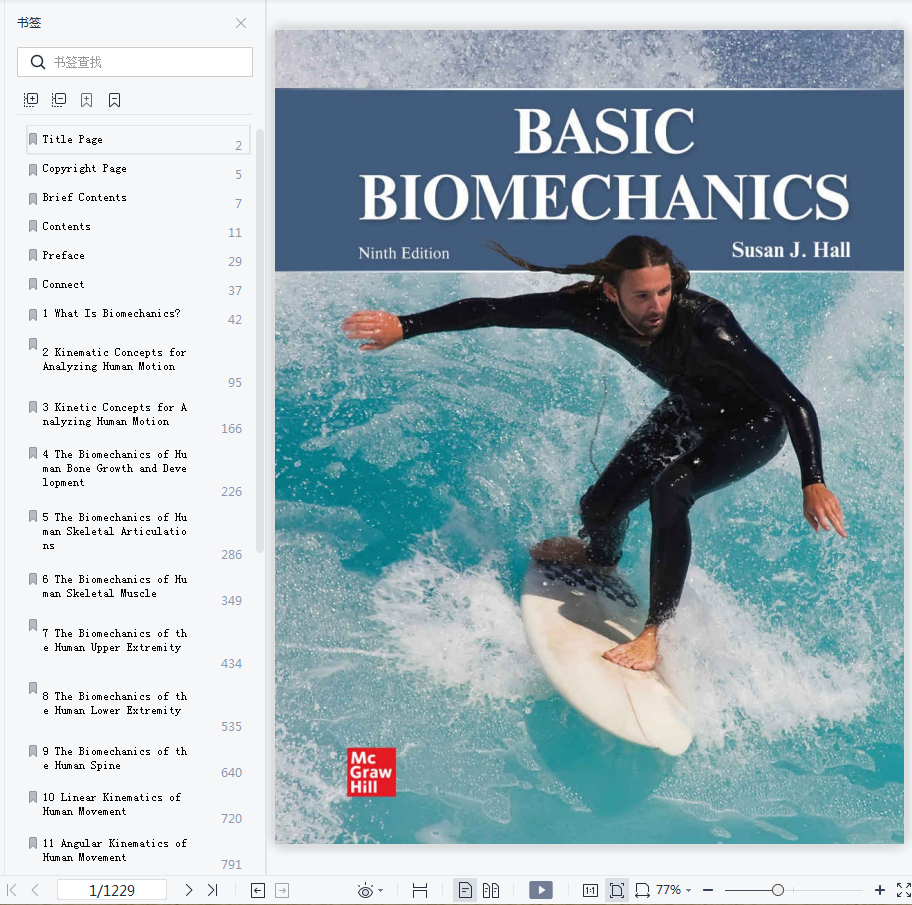
Task: Open chapter 6 Human Skeletal Muscle bookmark
Action: (138, 588)
